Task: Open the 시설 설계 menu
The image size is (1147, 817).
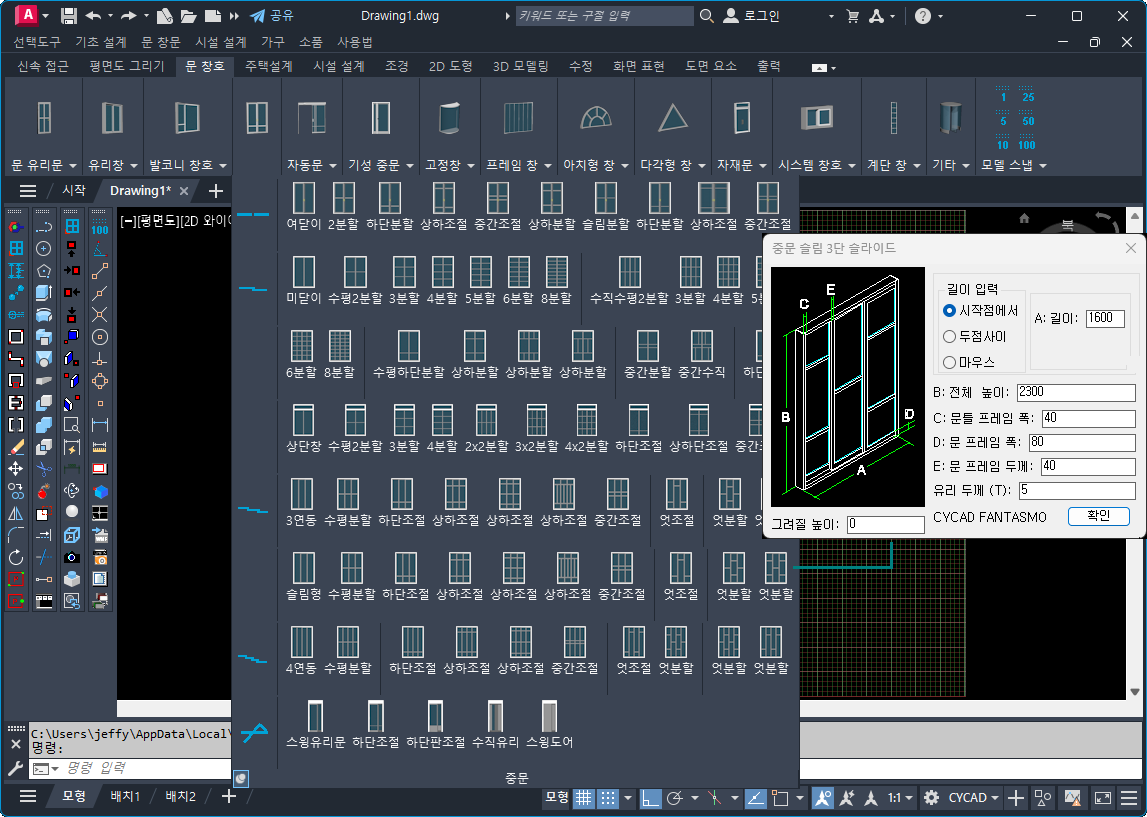Action: point(220,42)
